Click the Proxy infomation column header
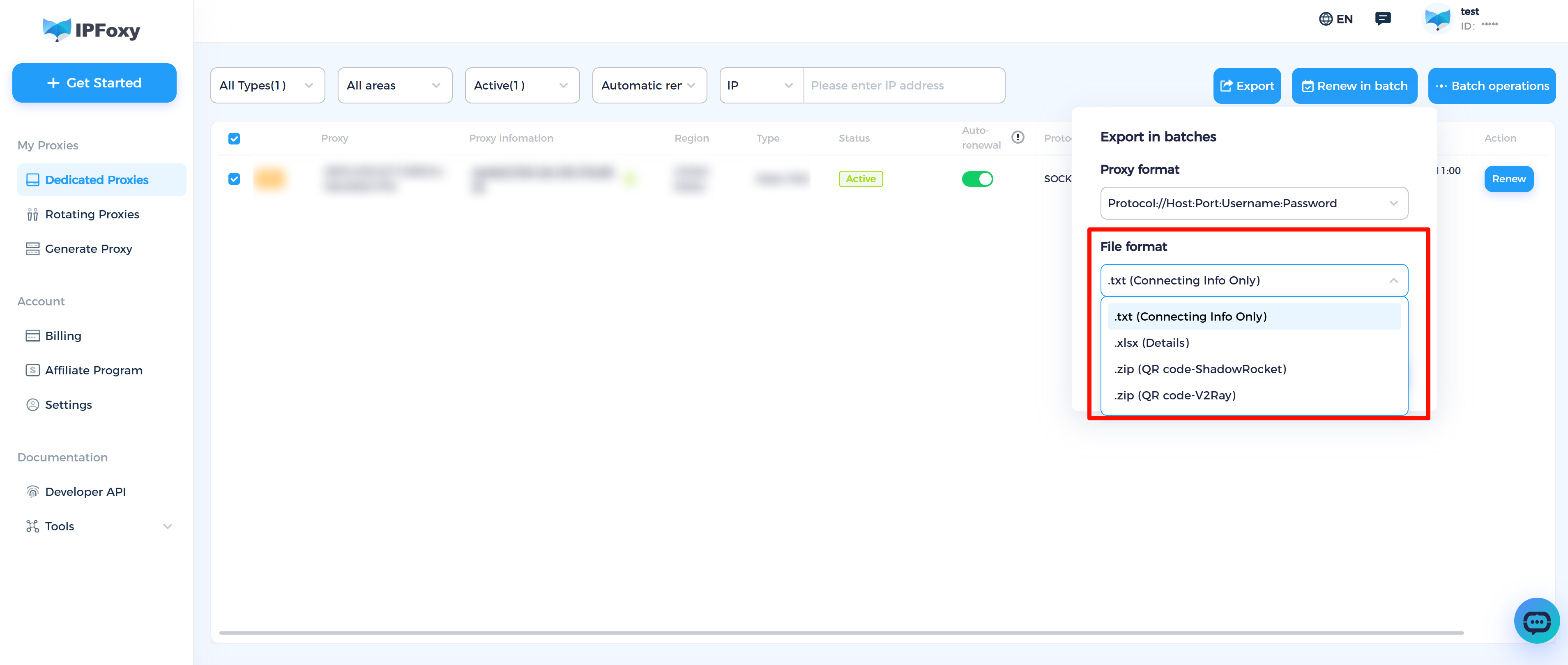The width and height of the screenshot is (1568, 665). (511, 138)
